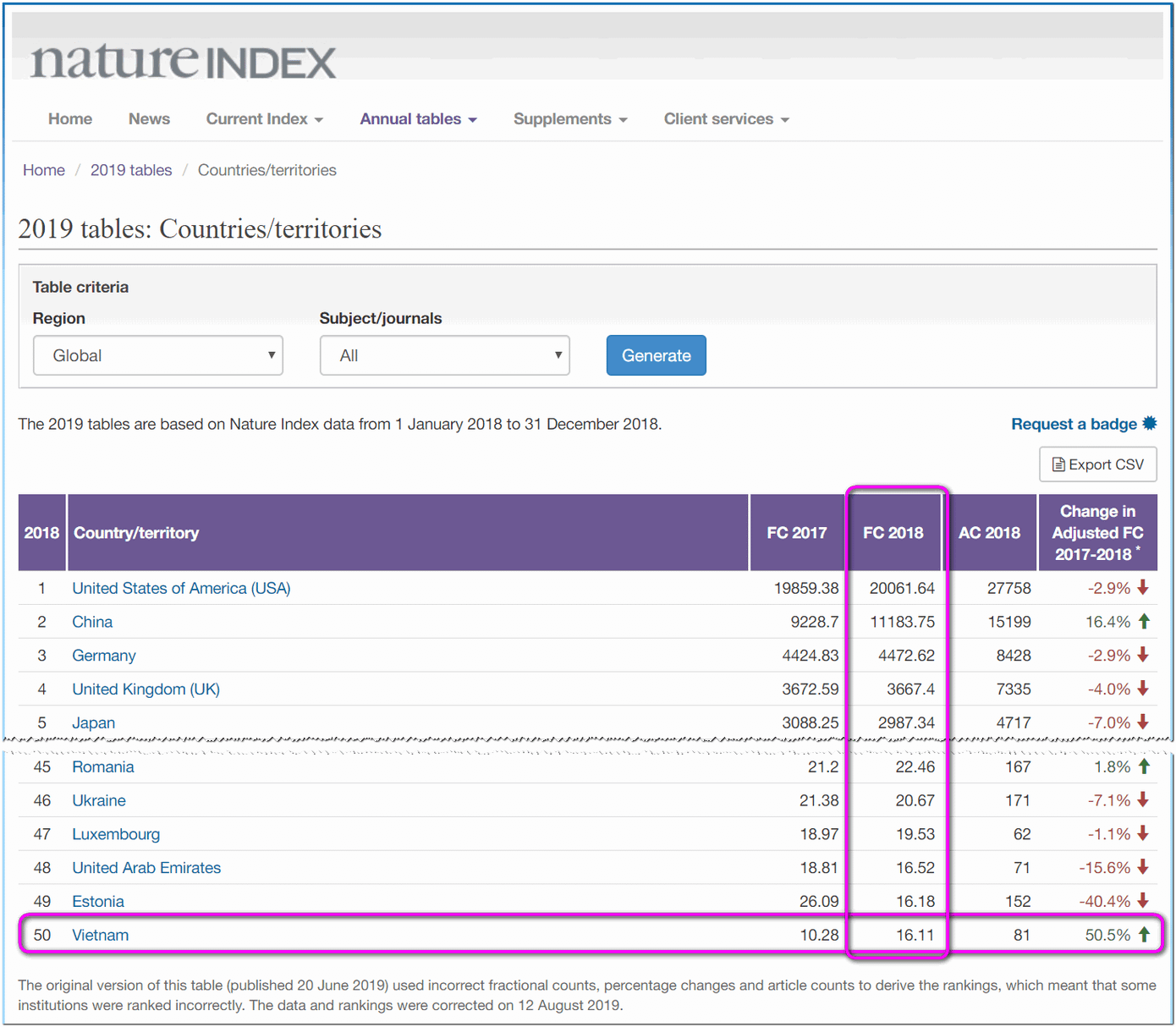This screenshot has height=1027, width=1176.
Task: Click the Export CSV file icon
Action: coord(1059,464)
